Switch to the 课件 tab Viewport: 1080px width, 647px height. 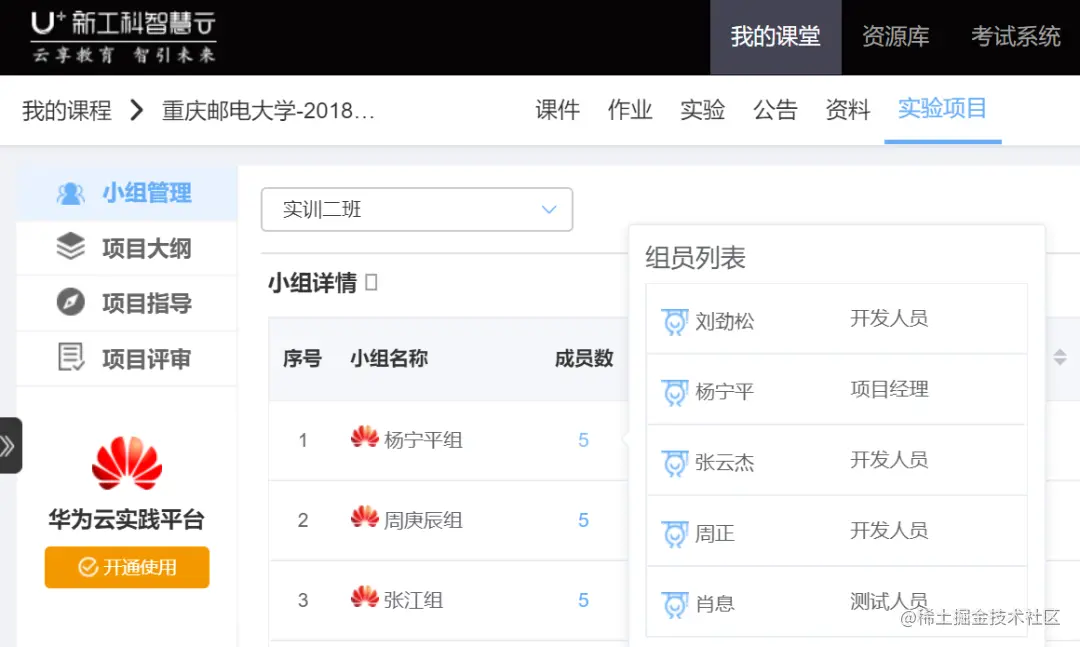557,110
